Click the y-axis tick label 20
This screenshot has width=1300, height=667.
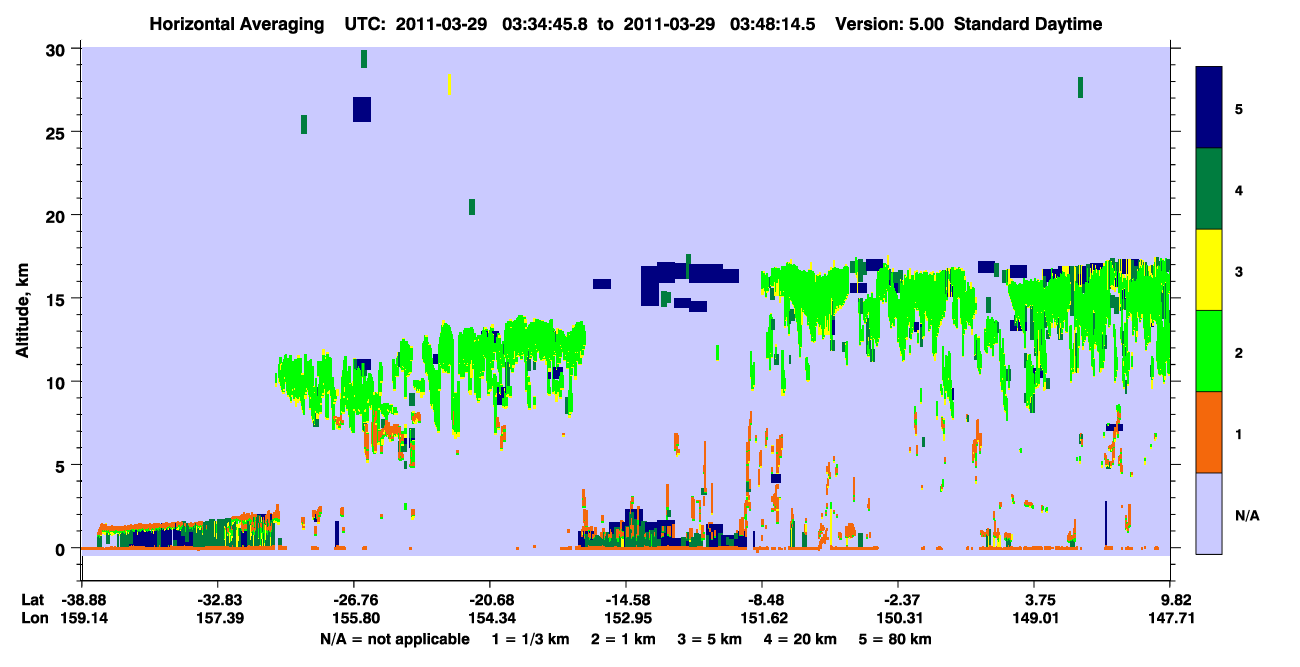58,215
